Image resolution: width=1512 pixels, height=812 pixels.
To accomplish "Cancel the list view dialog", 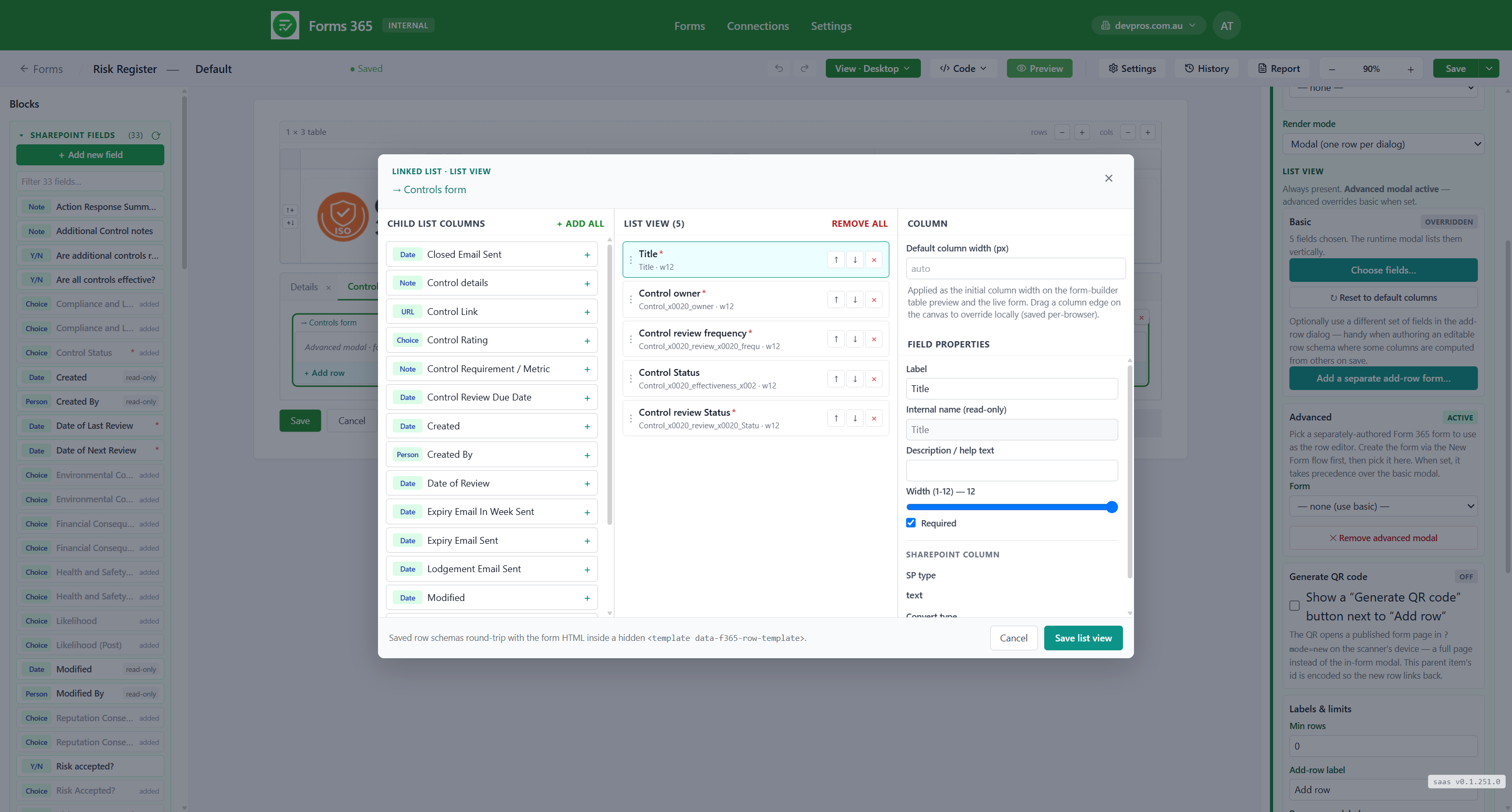I will (x=1013, y=638).
